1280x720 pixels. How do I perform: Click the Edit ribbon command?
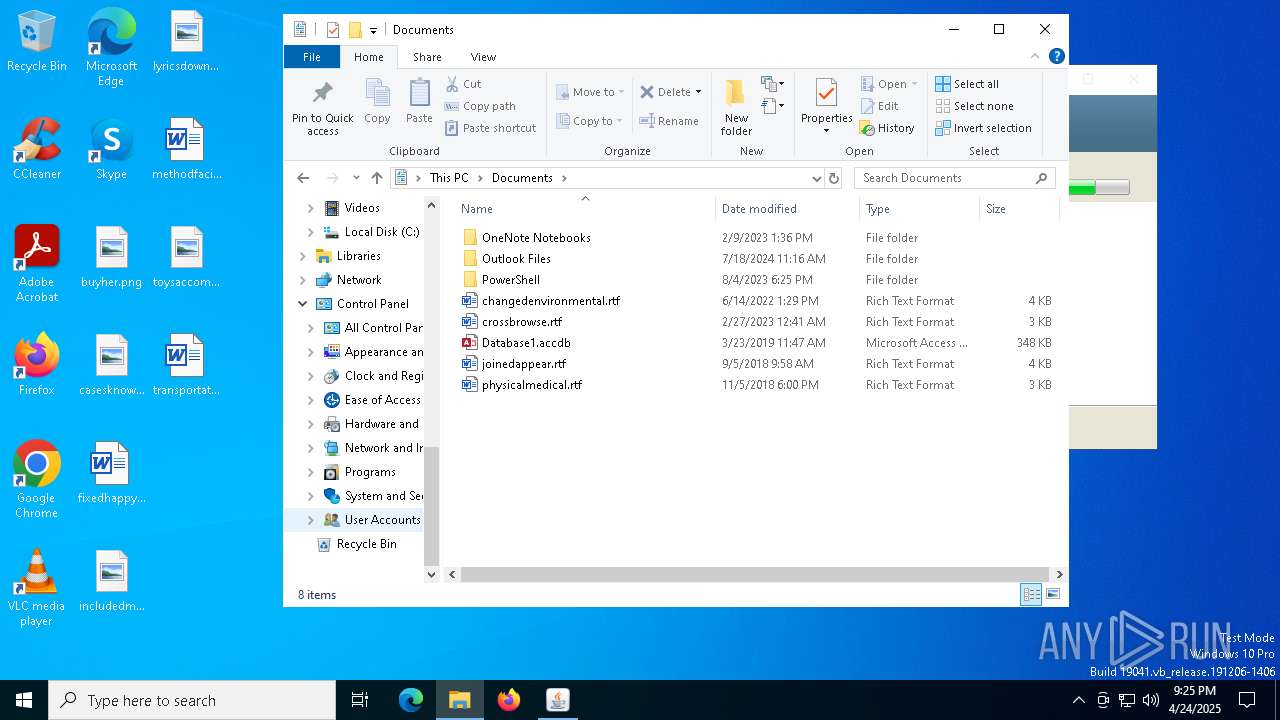879,106
